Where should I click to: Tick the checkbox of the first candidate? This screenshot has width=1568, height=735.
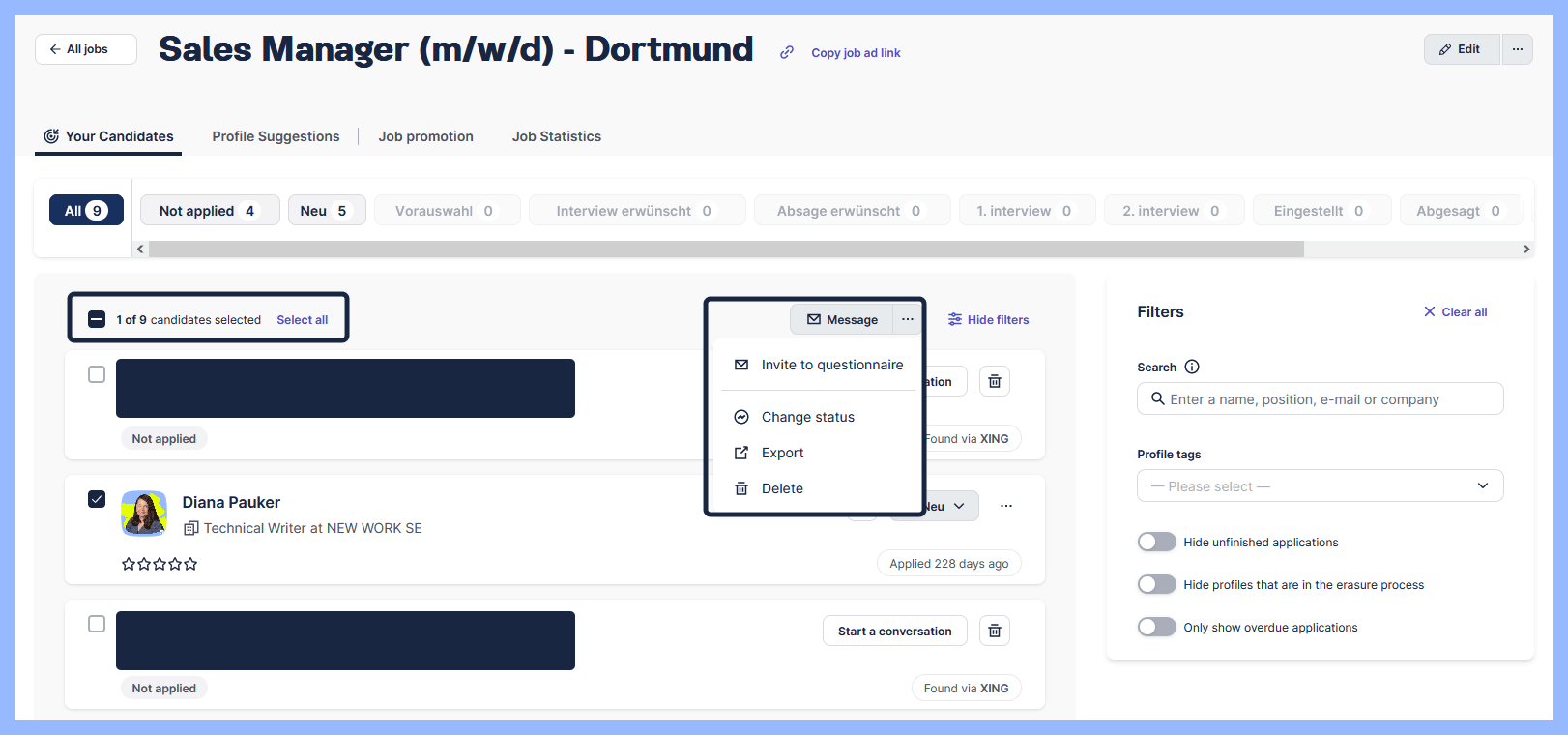[x=97, y=374]
